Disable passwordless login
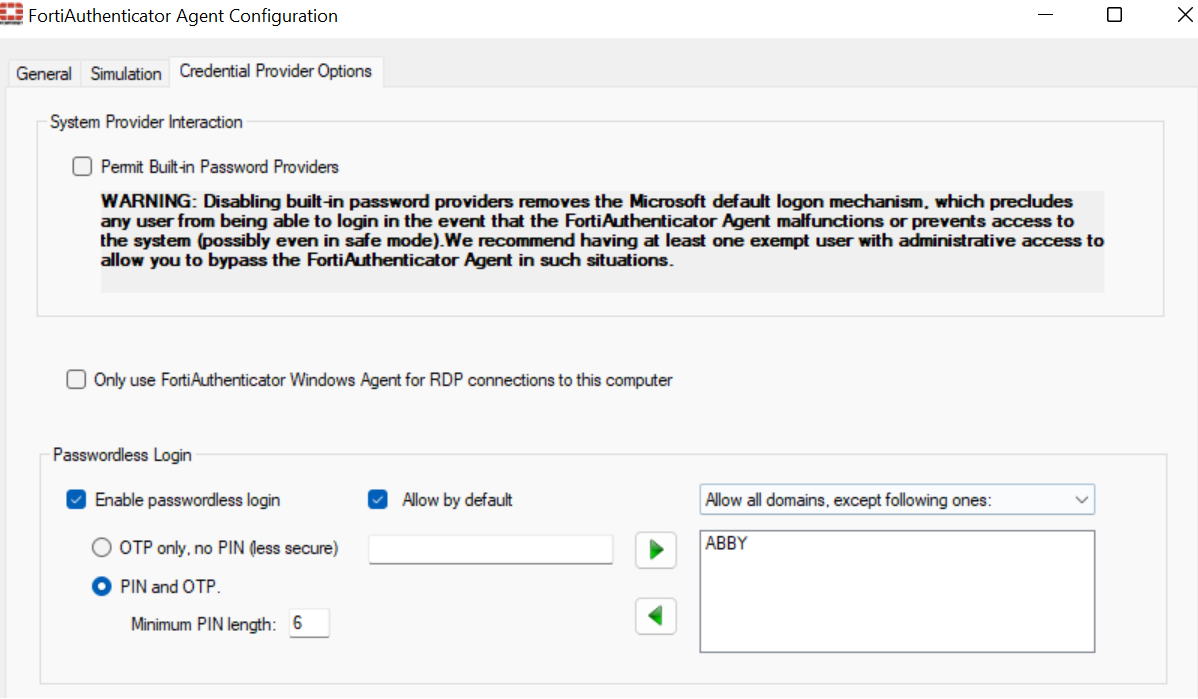This screenshot has height=699, width=1198. click(x=76, y=499)
